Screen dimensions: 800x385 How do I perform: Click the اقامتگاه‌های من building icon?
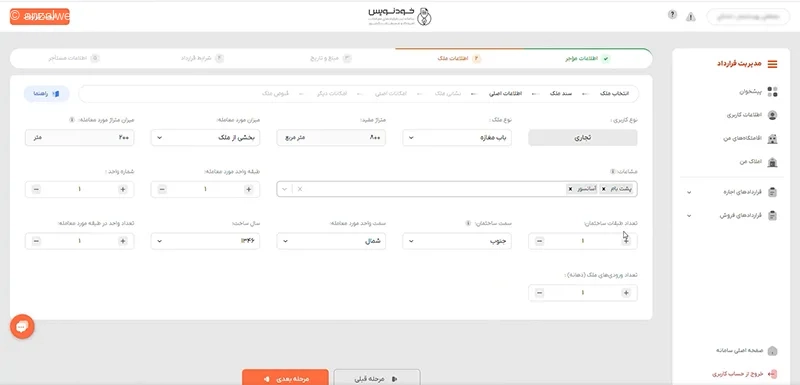click(772, 139)
